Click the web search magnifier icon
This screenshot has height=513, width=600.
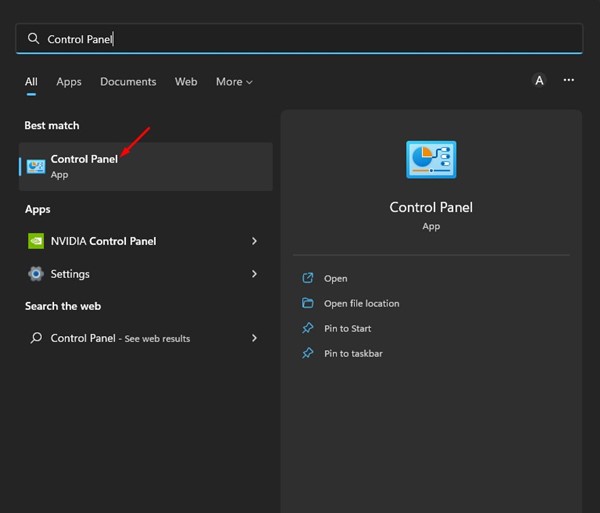(36, 338)
